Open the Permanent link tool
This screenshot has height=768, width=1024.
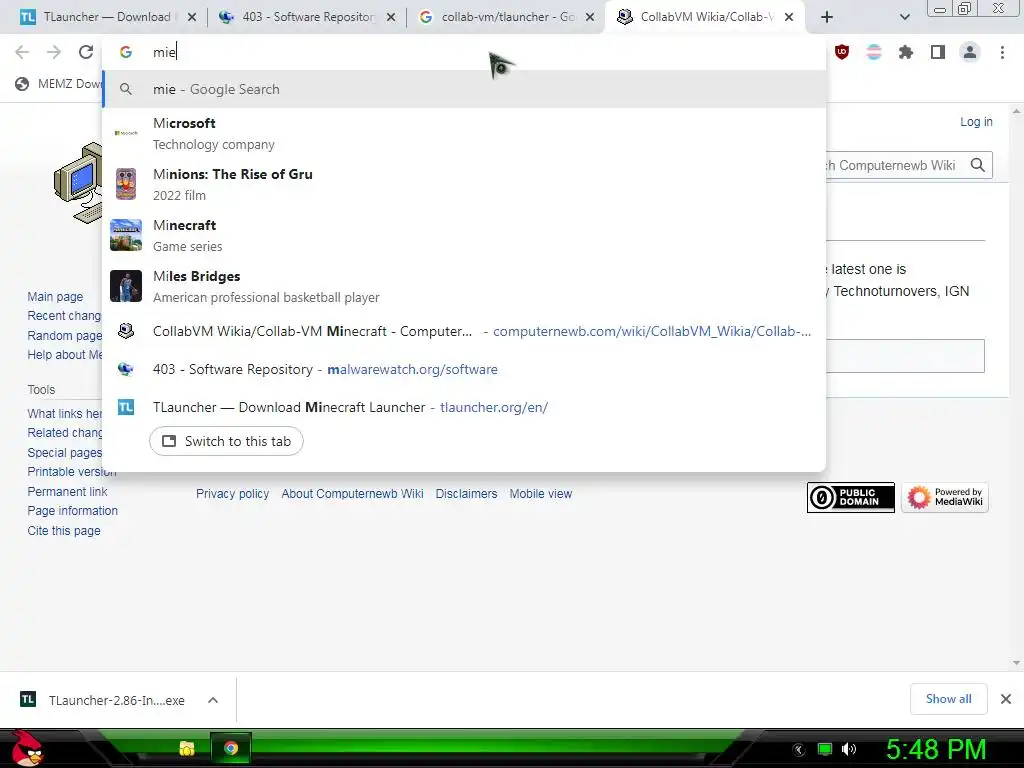pos(67,492)
